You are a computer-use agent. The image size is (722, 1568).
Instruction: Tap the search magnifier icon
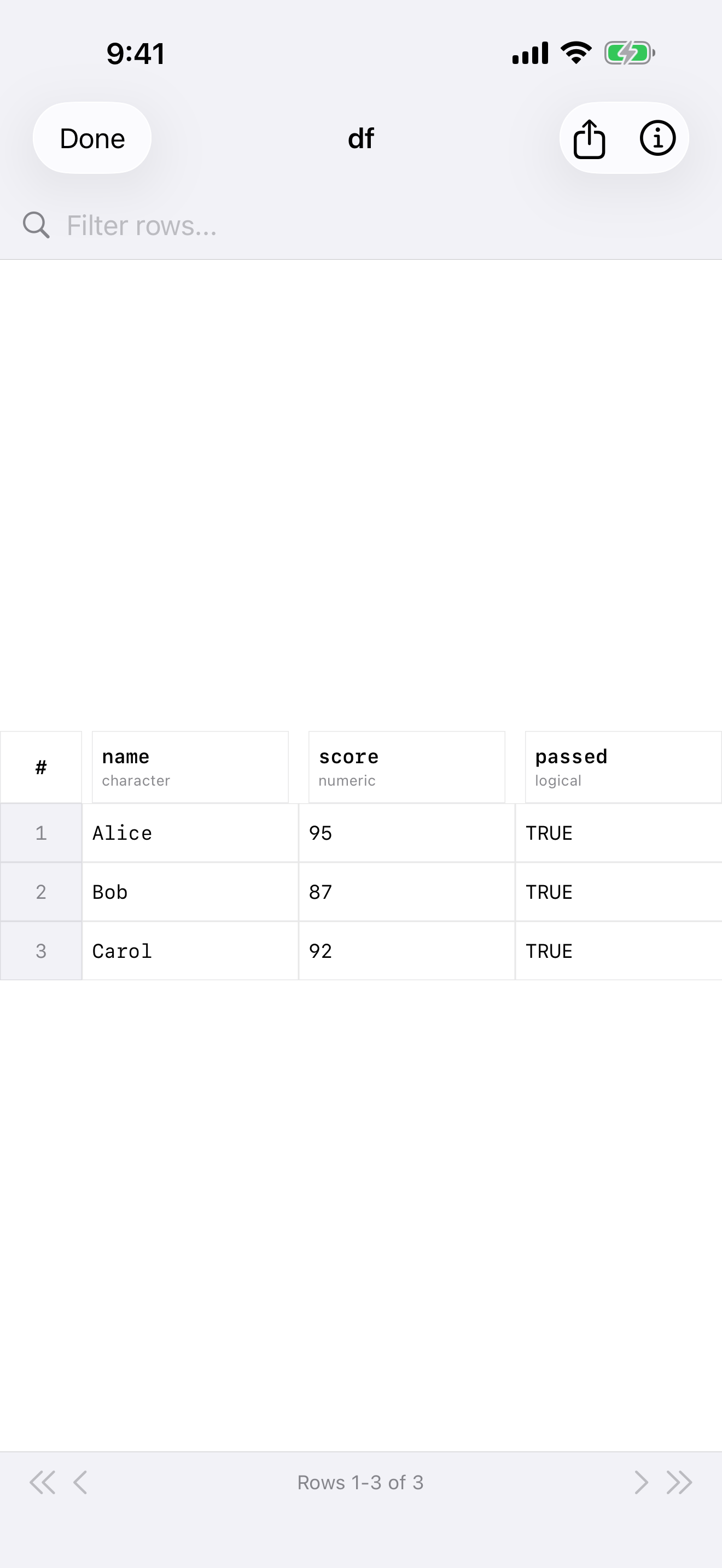click(36, 225)
